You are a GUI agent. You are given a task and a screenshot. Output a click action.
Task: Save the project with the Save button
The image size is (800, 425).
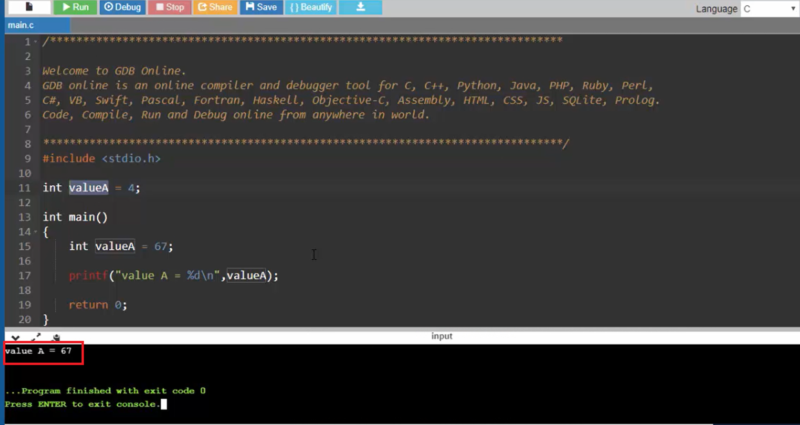pyautogui.click(x=261, y=7)
